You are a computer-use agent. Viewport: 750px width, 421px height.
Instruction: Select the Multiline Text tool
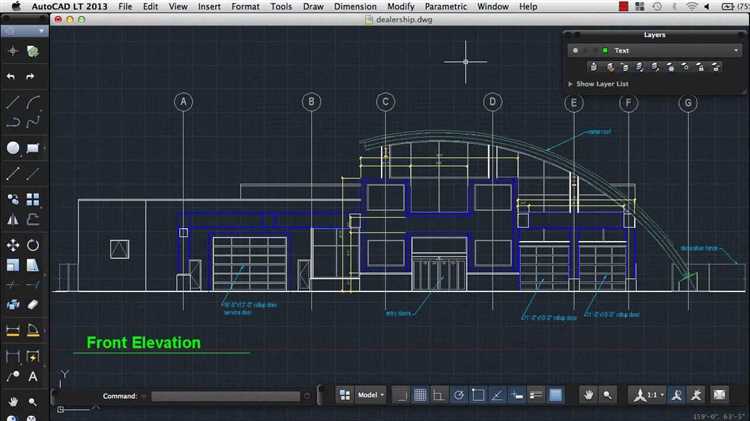pyautogui.click(x=33, y=377)
